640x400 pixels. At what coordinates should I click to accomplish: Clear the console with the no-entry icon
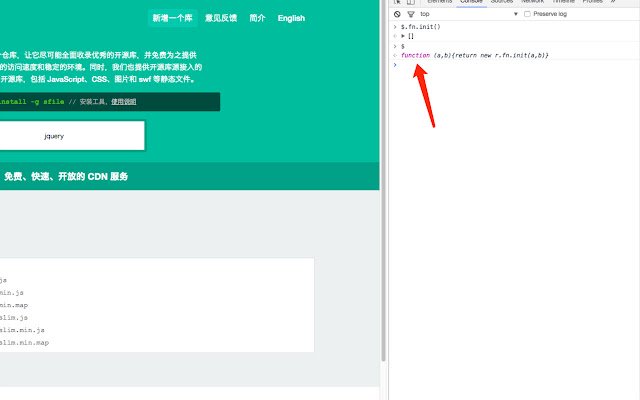tap(397, 14)
